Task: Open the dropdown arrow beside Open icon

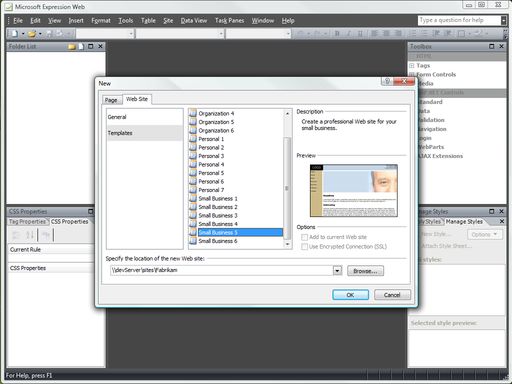Action: (40, 34)
